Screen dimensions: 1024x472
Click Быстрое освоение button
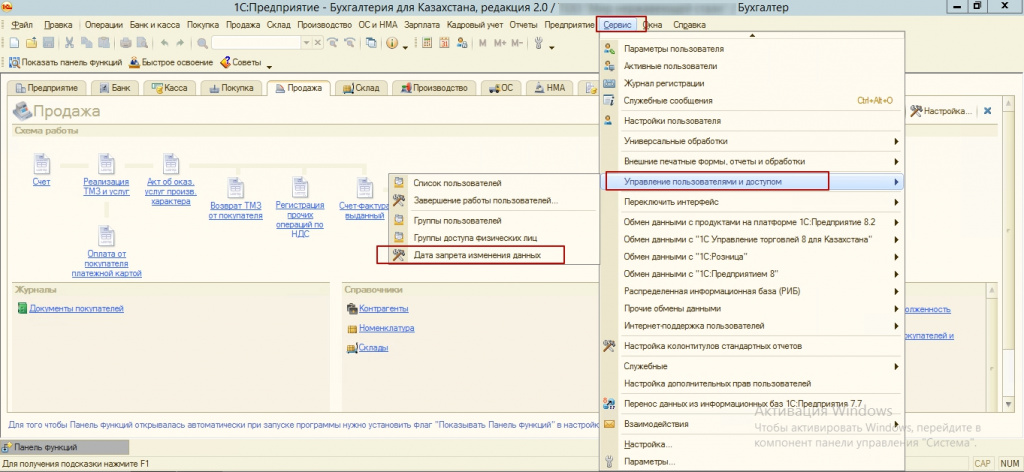[x=171, y=63]
